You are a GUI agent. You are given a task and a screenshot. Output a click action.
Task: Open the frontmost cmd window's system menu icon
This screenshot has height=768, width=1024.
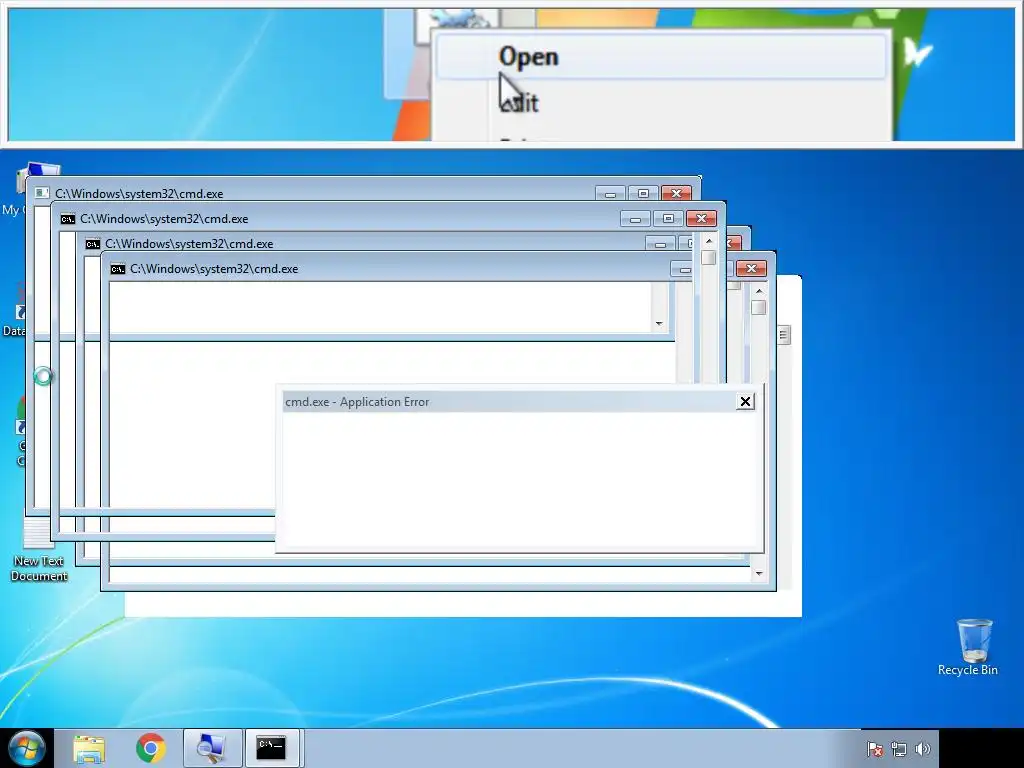click(x=118, y=269)
